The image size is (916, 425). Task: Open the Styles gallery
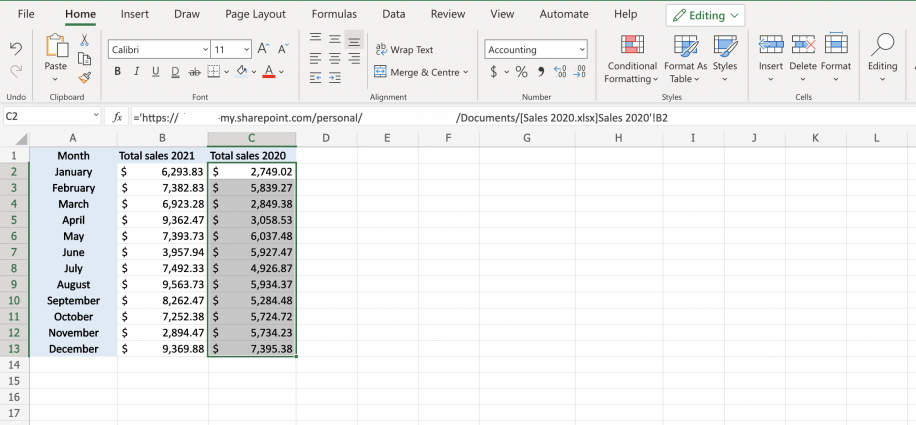click(x=725, y=58)
